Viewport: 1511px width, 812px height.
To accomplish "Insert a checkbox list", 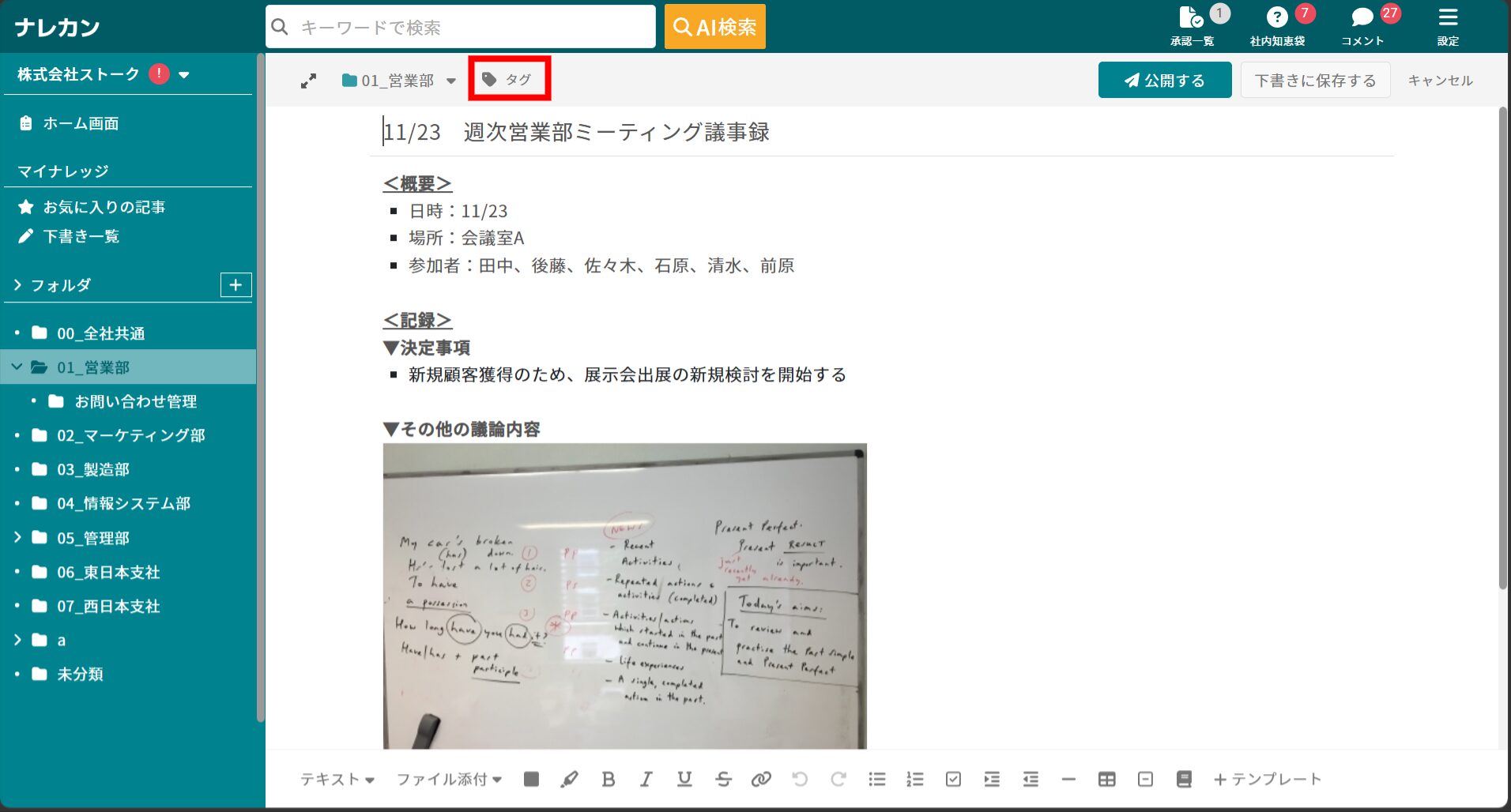I will pos(953,780).
